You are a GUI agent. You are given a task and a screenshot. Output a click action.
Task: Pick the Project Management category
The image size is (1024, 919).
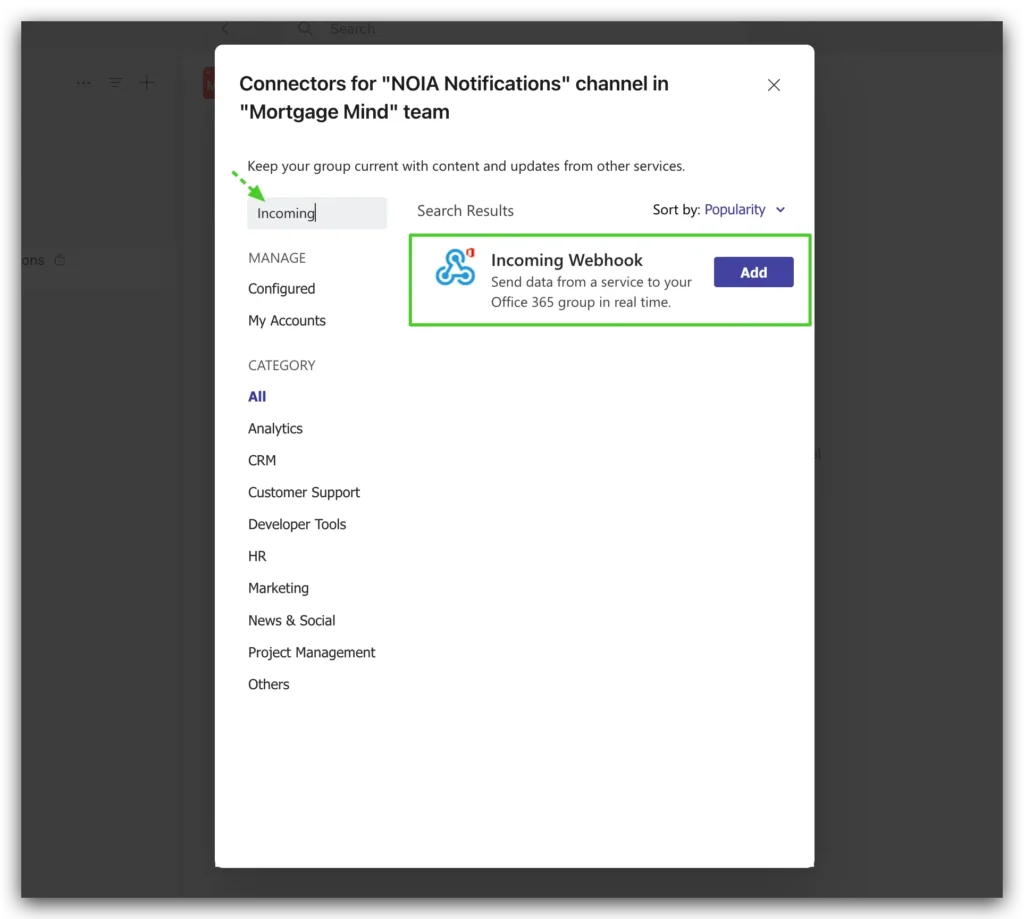[x=312, y=653]
